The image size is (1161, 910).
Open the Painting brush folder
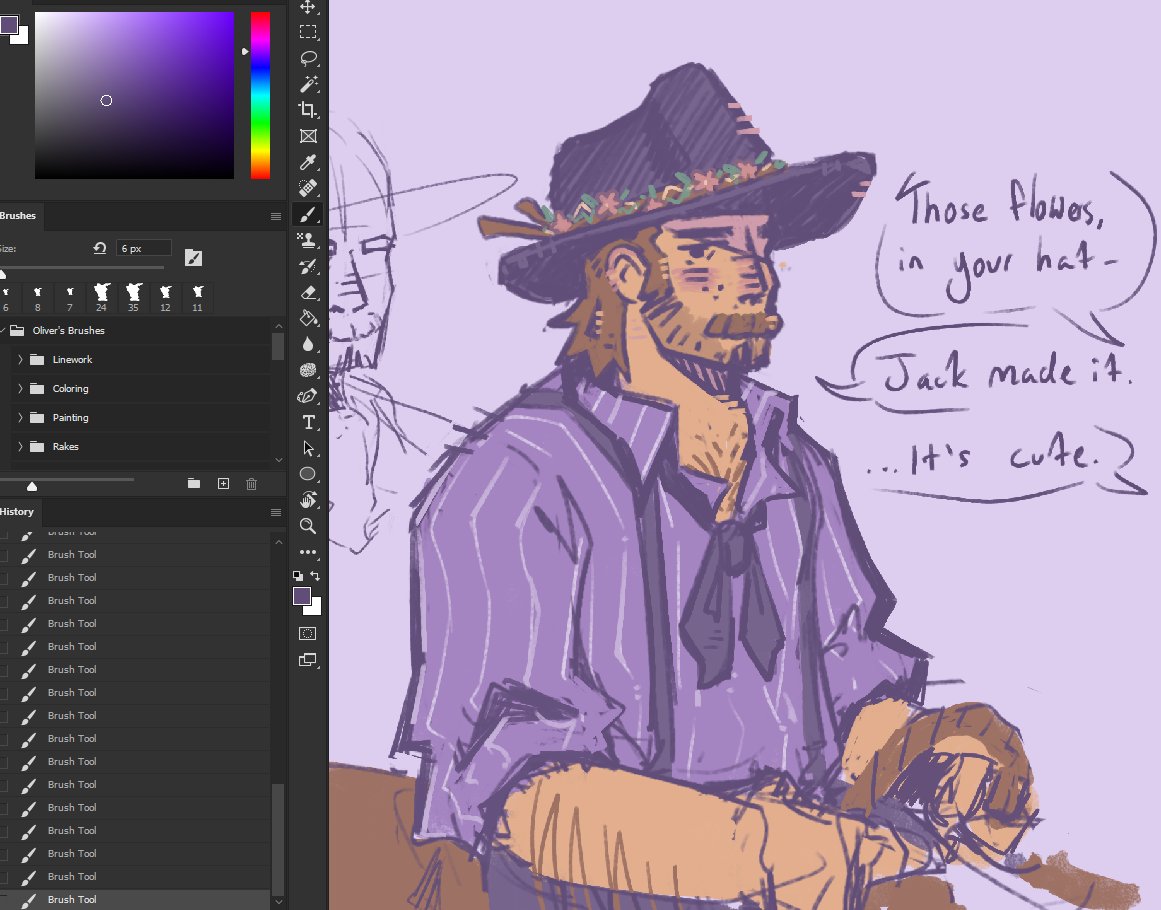point(20,417)
